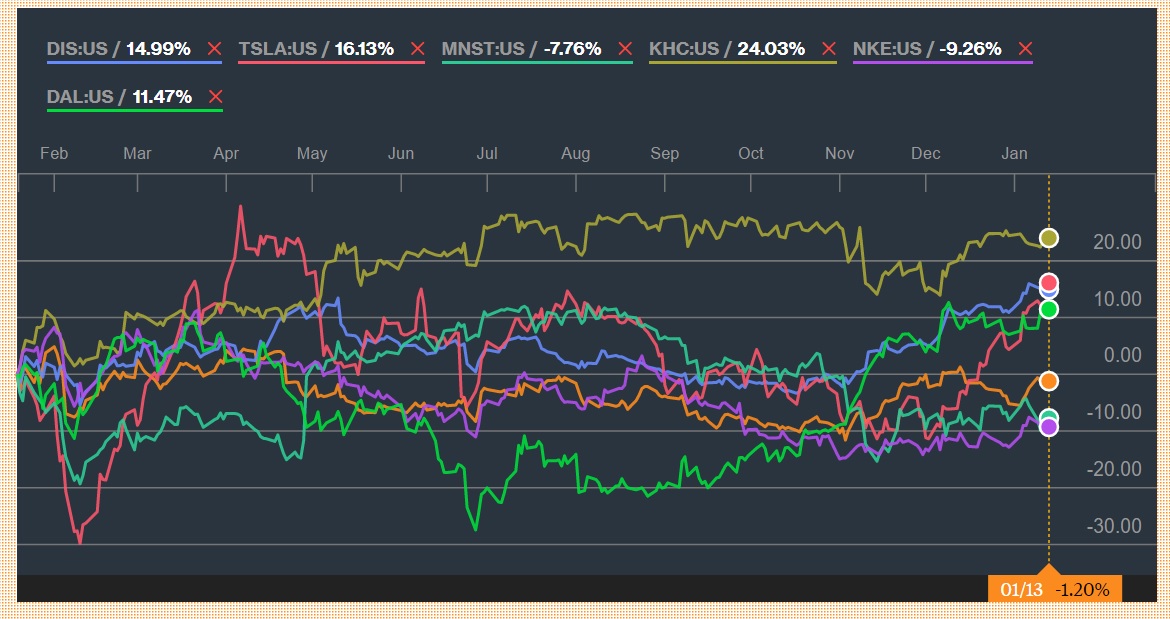Select the KHC:US ticker label
Screen dimensions: 1170x619
pos(684,49)
